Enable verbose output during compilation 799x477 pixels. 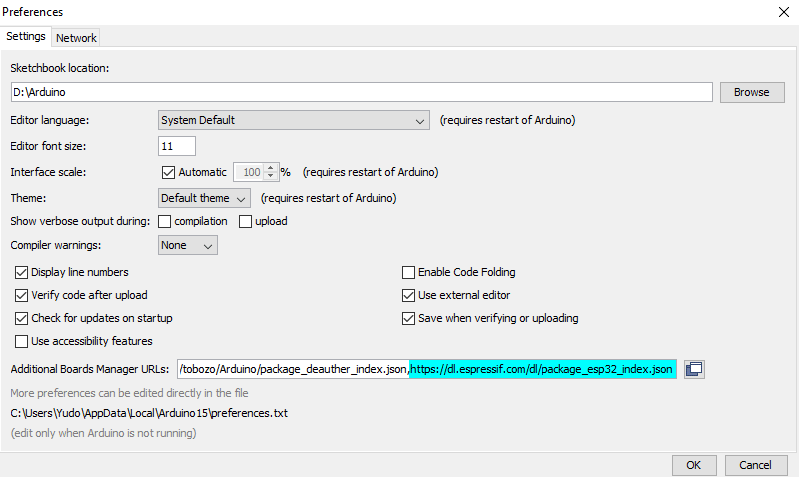[x=165, y=221]
